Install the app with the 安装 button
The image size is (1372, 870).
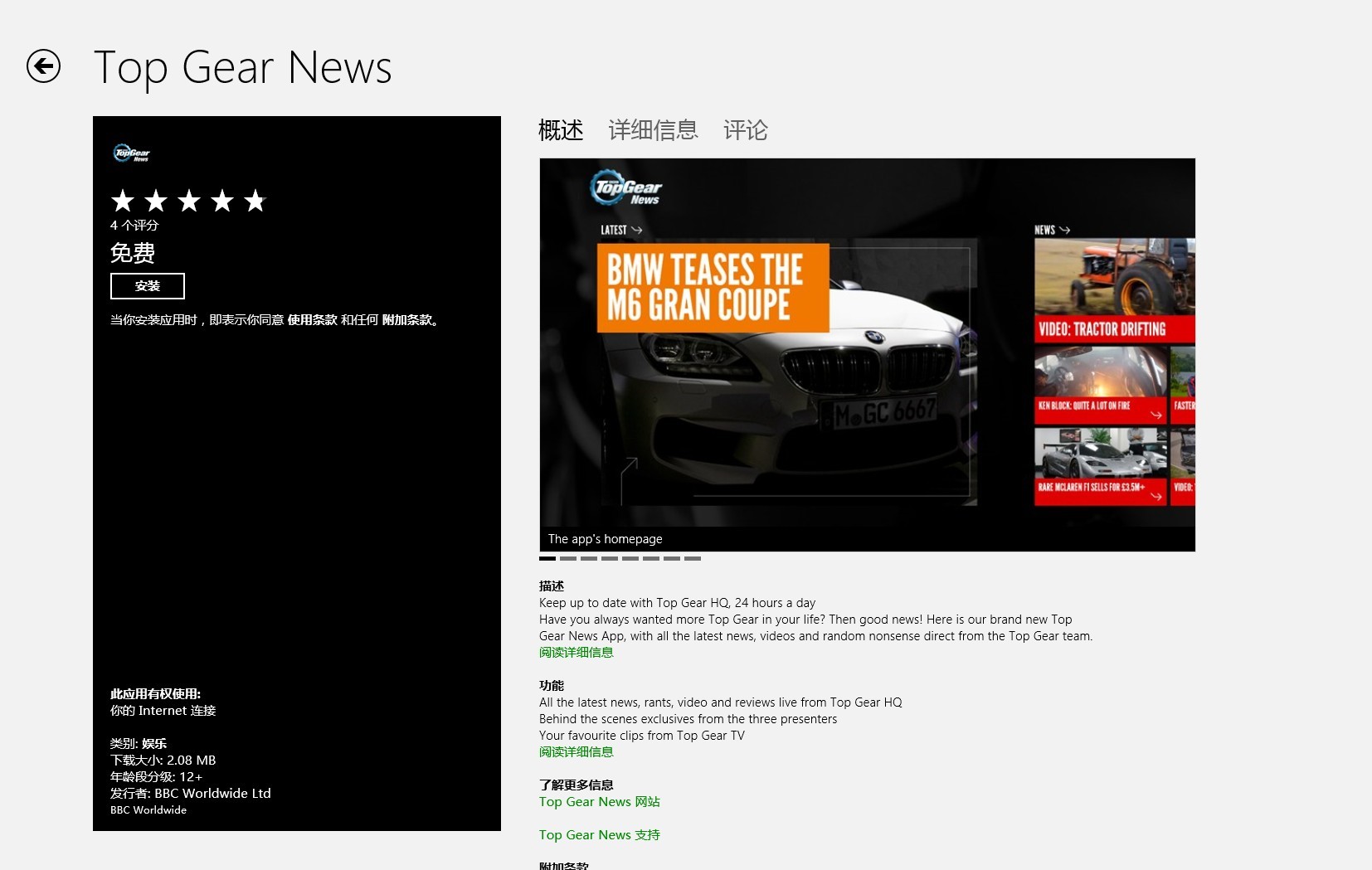[148, 286]
